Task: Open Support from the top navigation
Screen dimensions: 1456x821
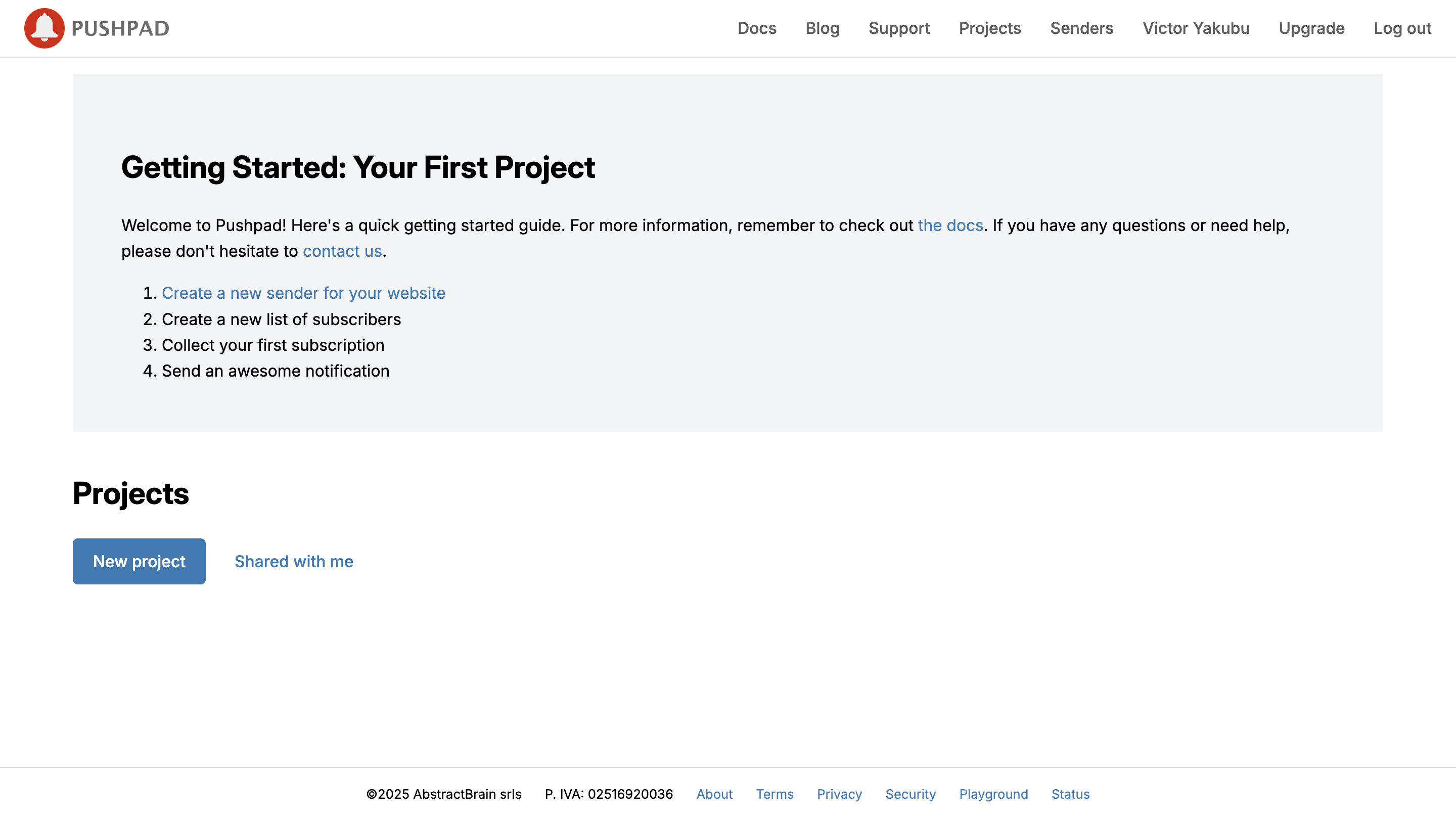Action: pos(899,28)
